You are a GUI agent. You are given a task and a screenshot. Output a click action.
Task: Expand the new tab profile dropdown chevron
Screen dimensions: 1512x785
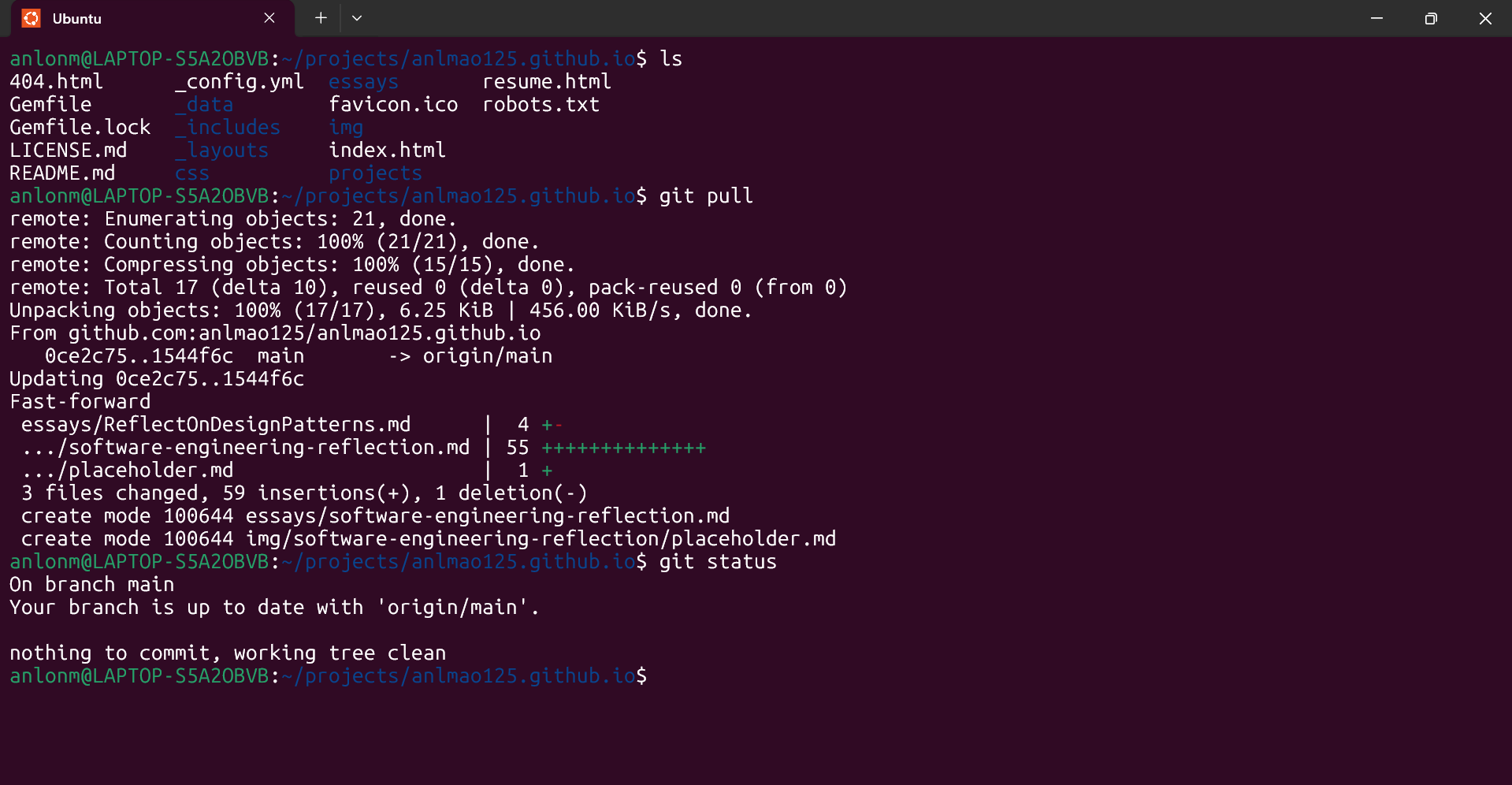pyautogui.click(x=357, y=18)
